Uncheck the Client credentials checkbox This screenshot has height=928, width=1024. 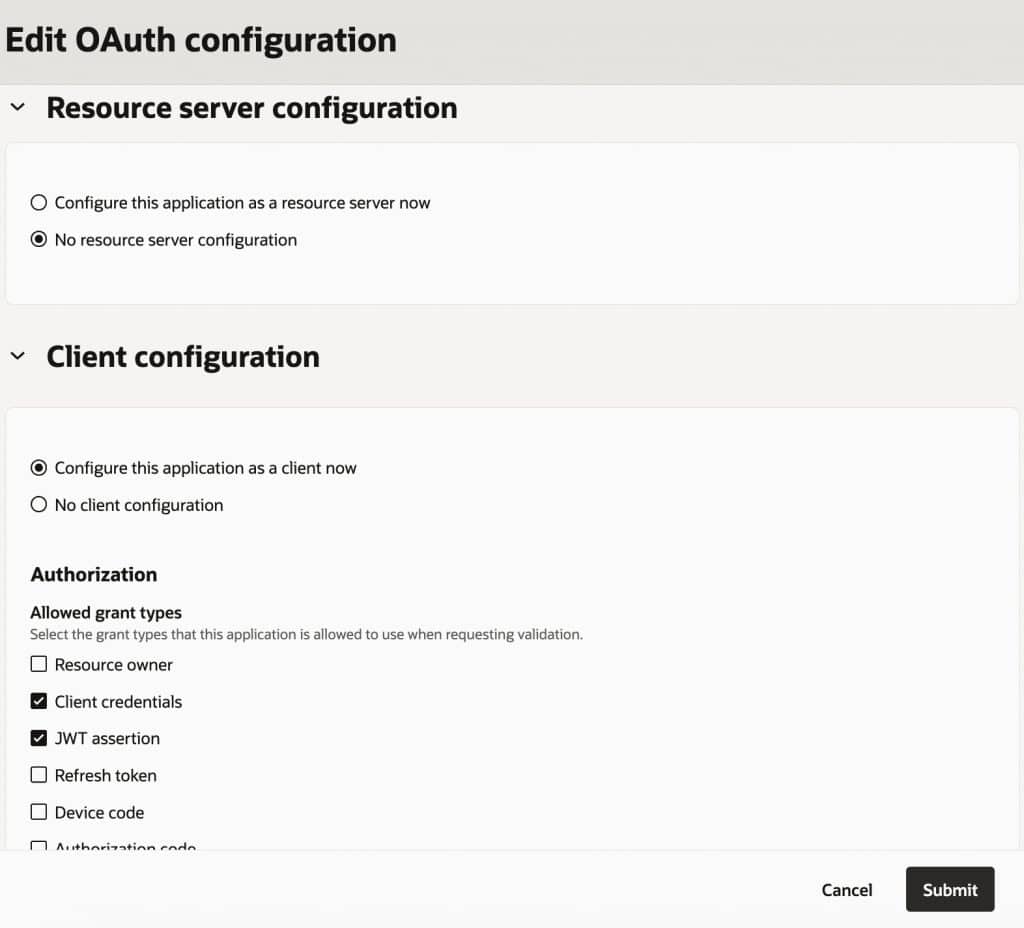(x=39, y=702)
